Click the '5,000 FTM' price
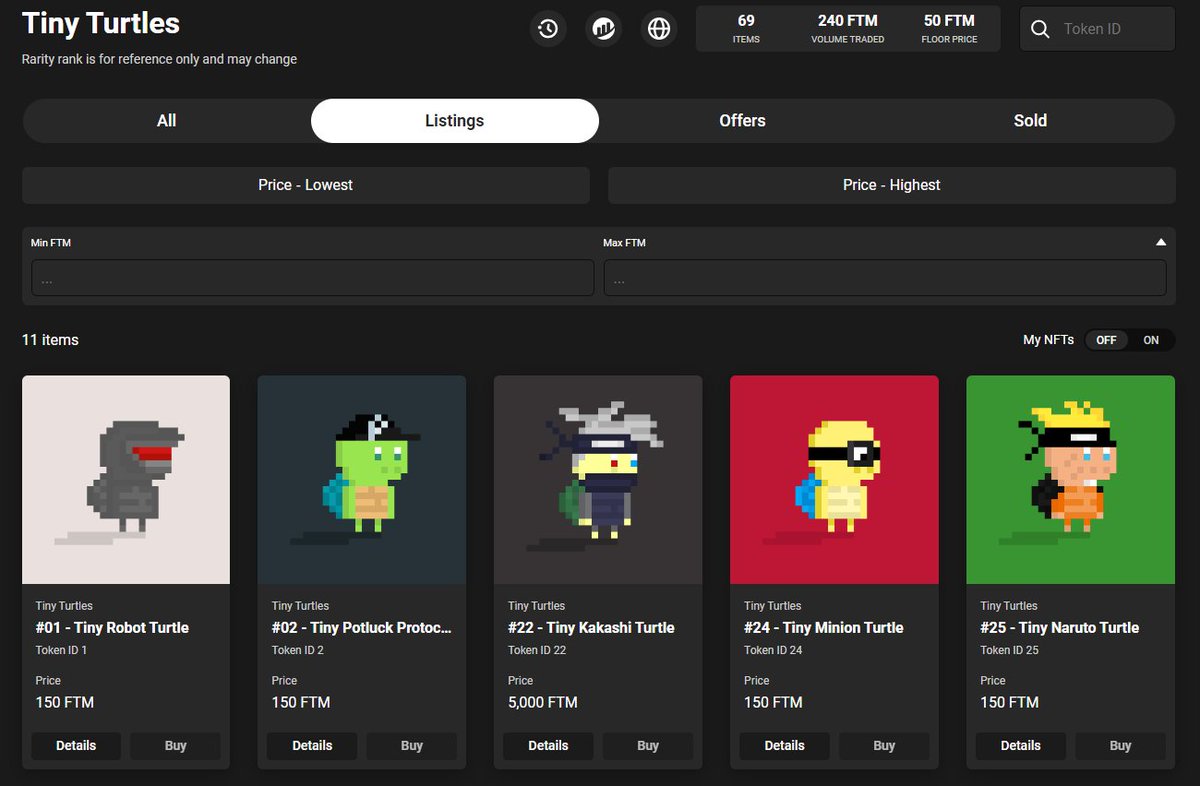1200x786 pixels. tap(543, 702)
